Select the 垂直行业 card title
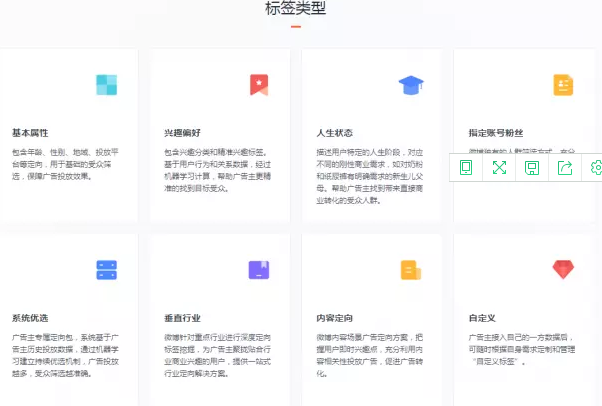 pos(182,318)
